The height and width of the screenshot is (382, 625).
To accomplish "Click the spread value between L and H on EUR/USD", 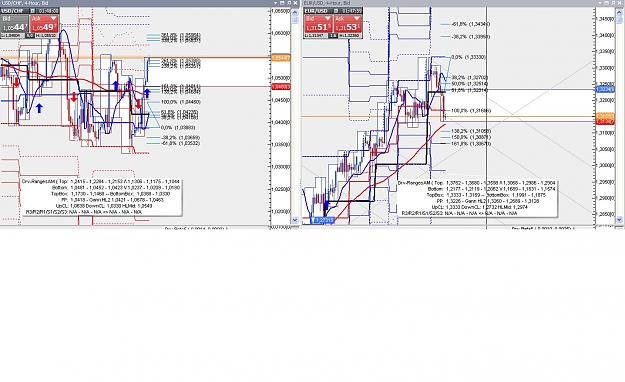I will [333, 35].
